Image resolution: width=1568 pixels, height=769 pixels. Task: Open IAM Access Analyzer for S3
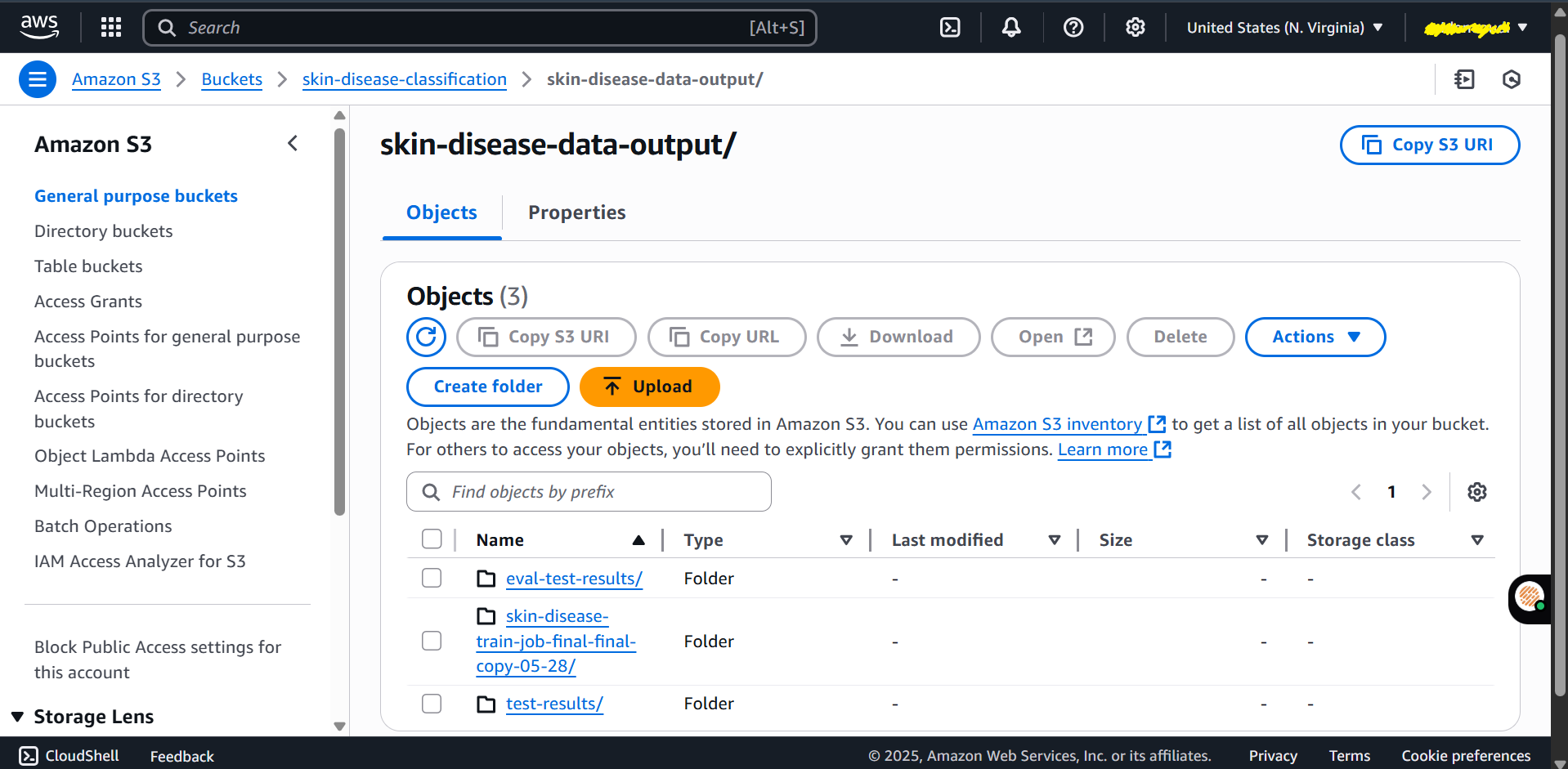[x=140, y=561]
